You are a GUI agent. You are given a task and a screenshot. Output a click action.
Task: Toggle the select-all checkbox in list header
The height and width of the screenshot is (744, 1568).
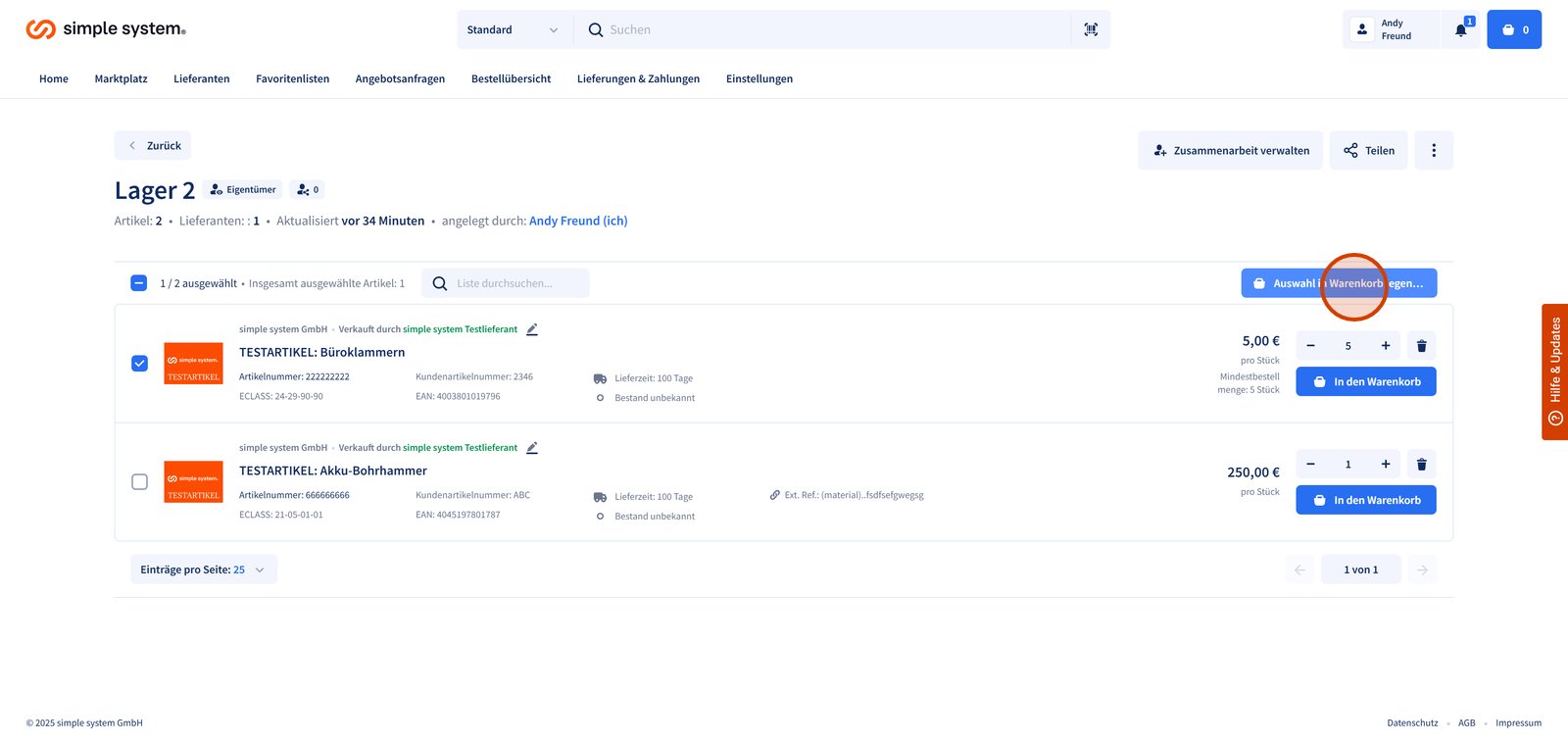pos(139,283)
